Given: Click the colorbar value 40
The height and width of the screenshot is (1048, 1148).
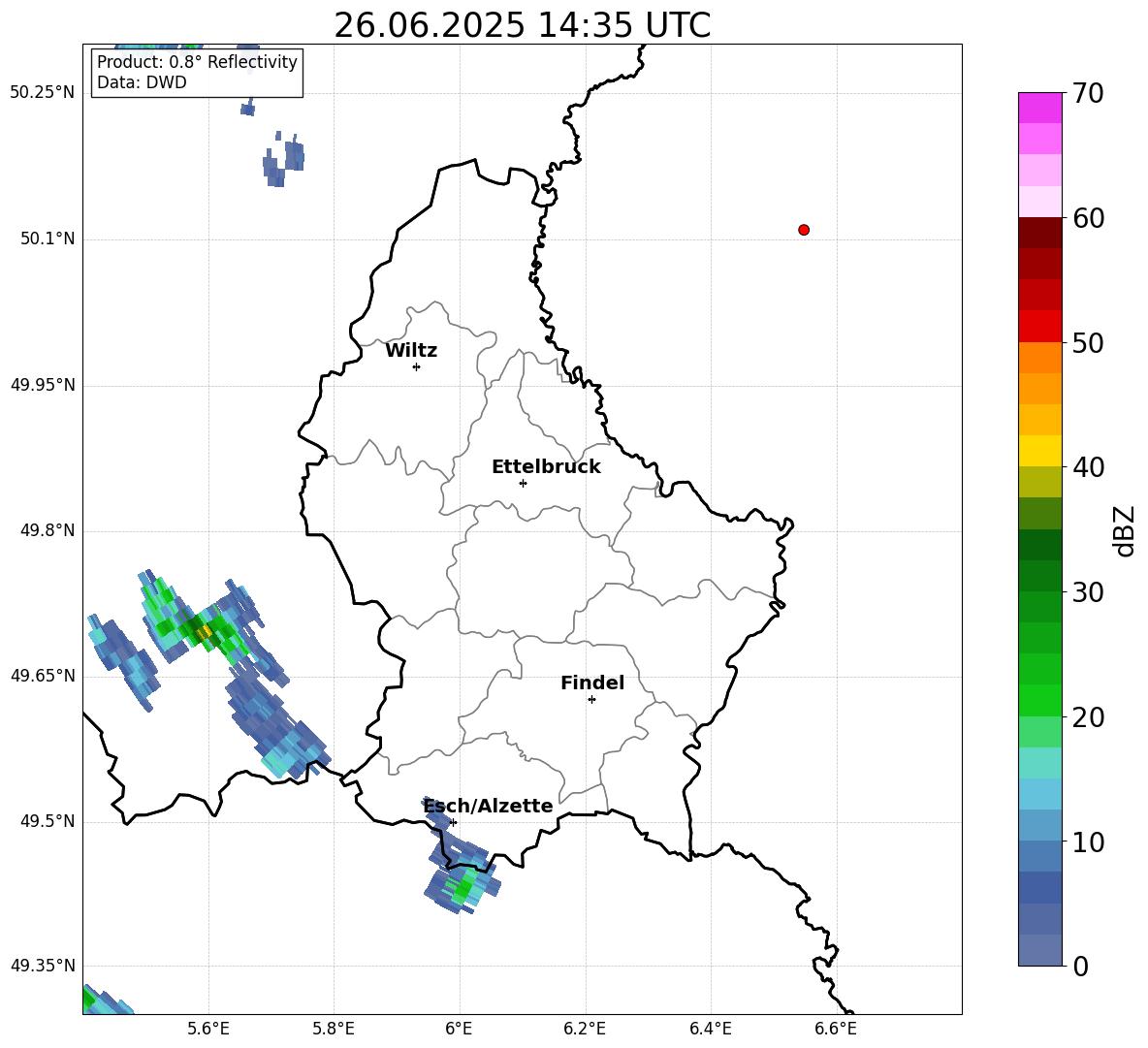Looking at the screenshot, I should [1088, 467].
